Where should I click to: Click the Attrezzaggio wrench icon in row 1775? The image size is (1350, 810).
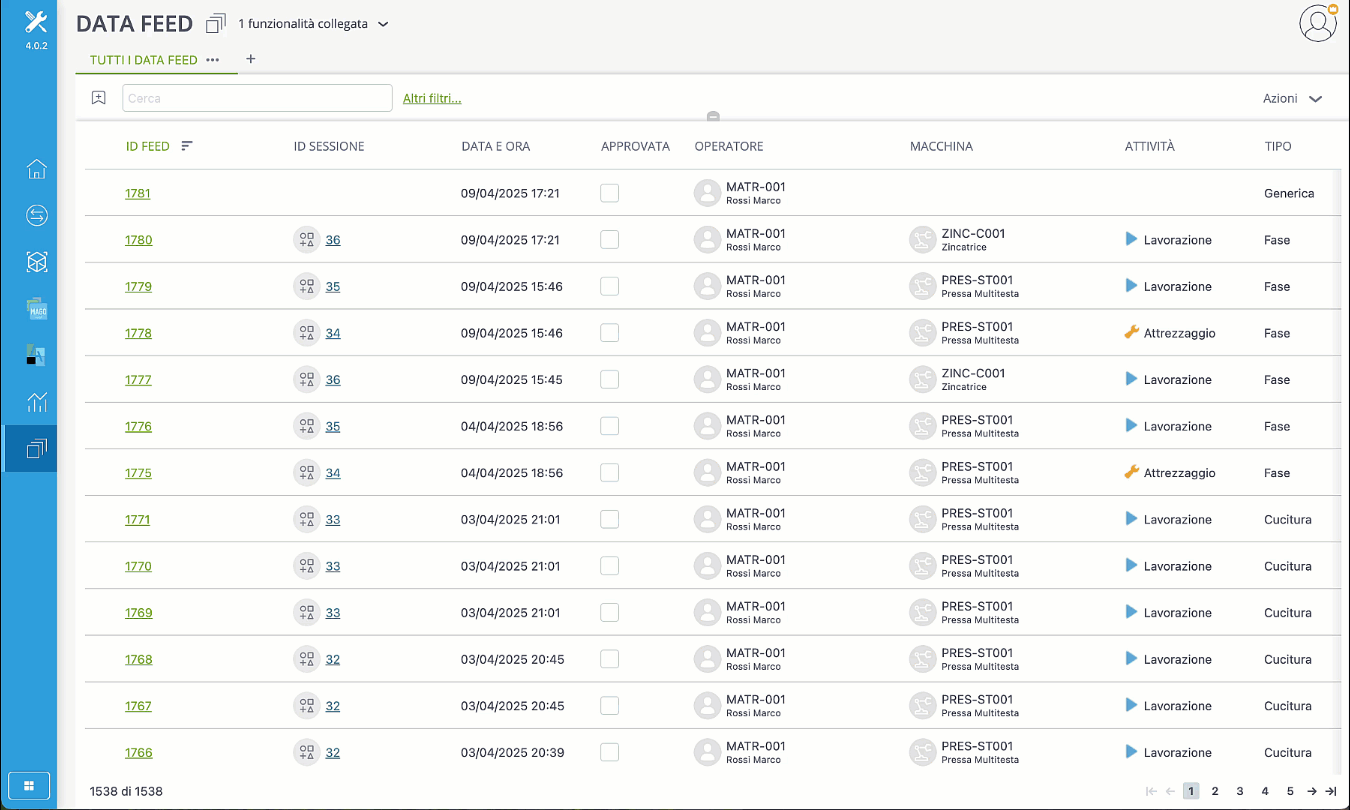[x=1132, y=472]
